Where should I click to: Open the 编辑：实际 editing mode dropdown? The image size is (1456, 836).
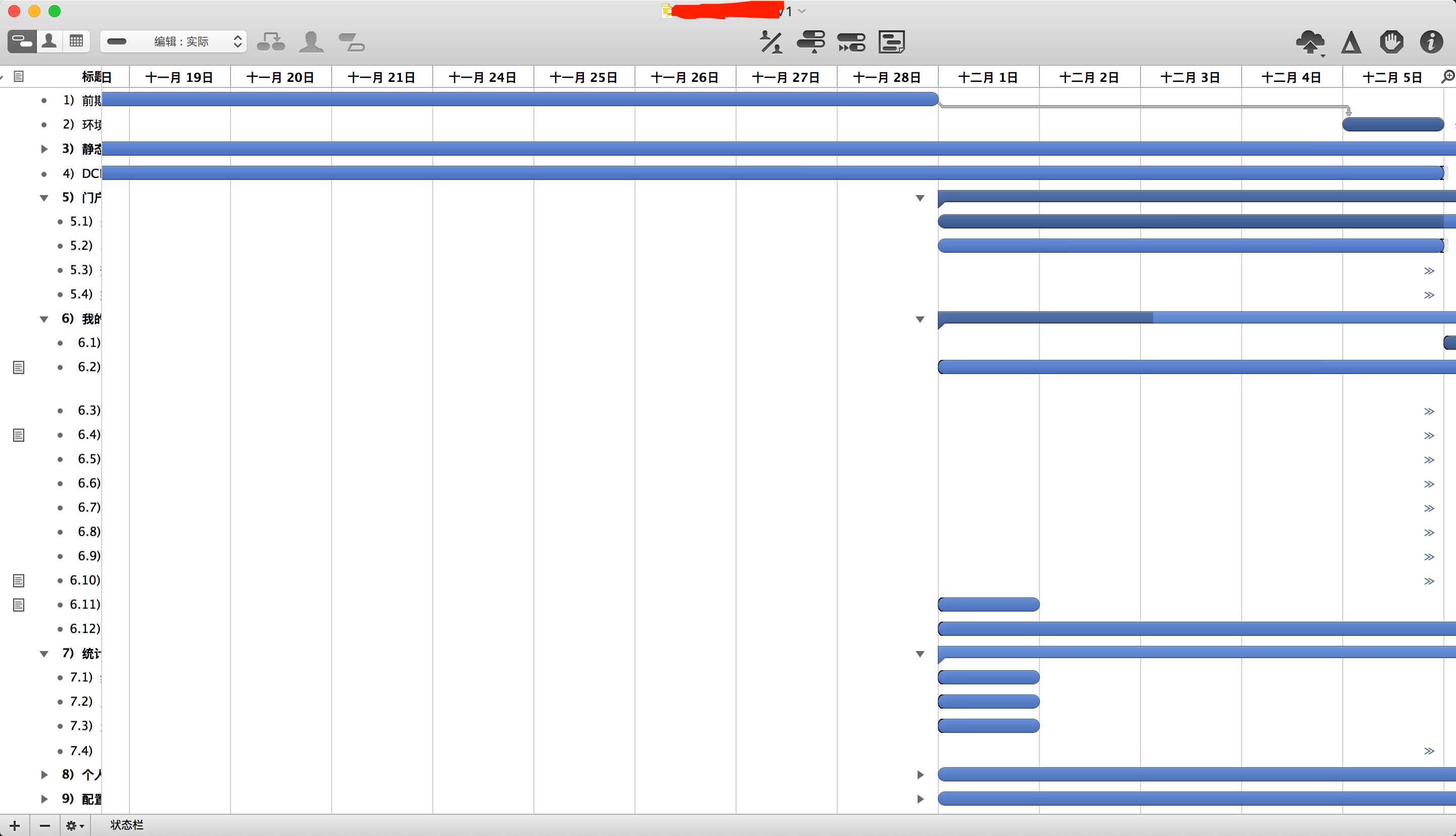[x=173, y=41]
